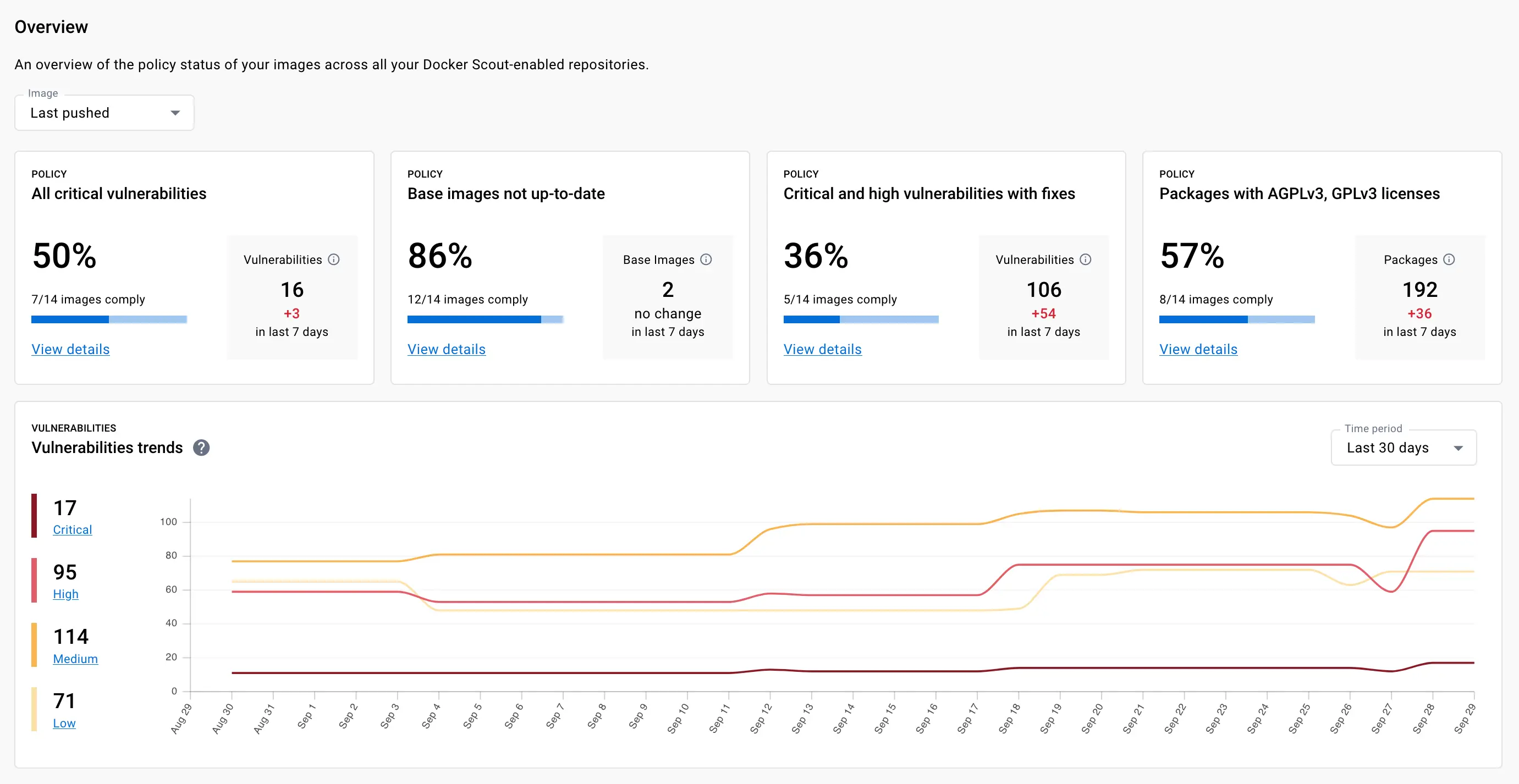1519x784 pixels.
Task: Click info icon in All critical vulnerabilities card
Action: (334, 260)
